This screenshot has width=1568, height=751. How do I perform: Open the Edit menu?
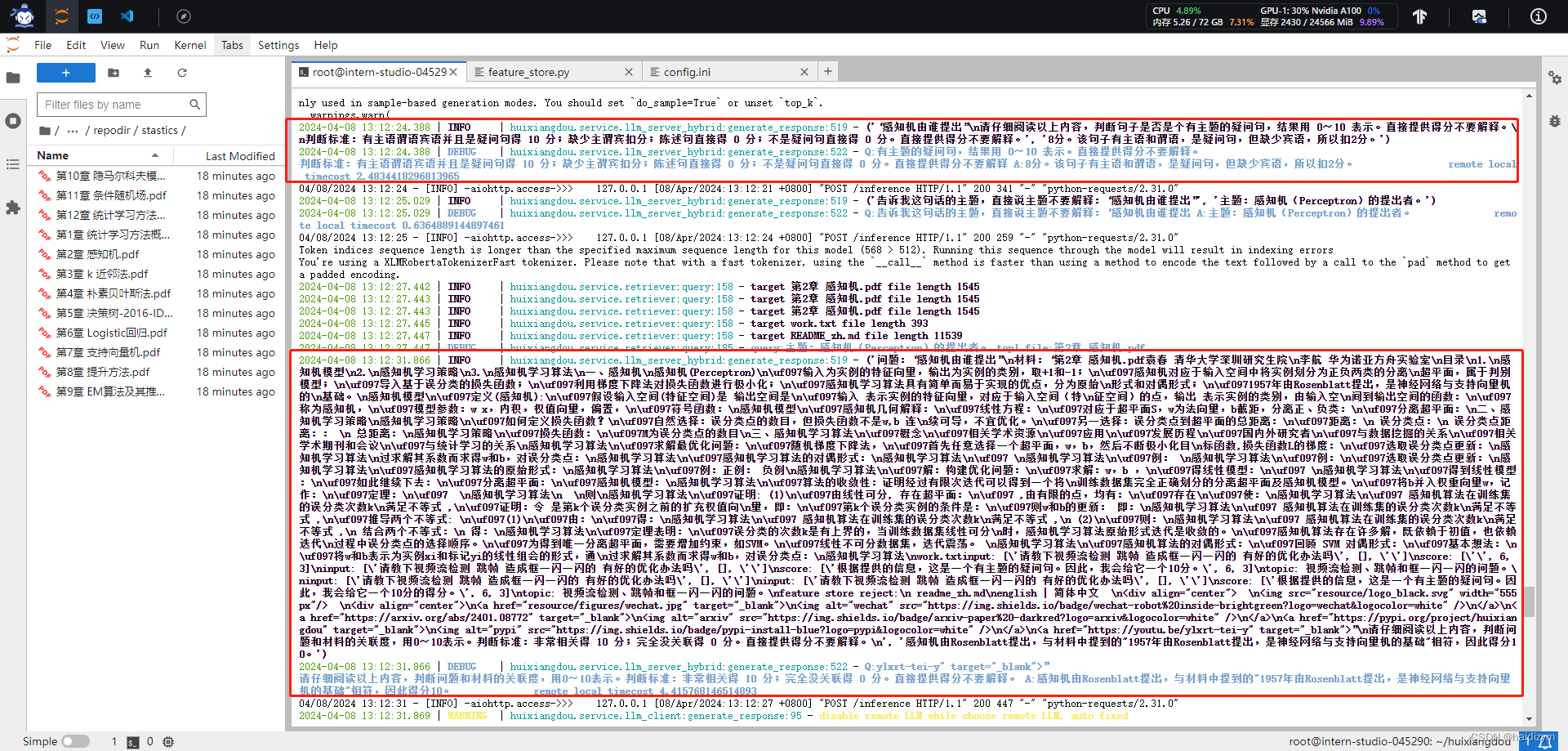[76, 45]
